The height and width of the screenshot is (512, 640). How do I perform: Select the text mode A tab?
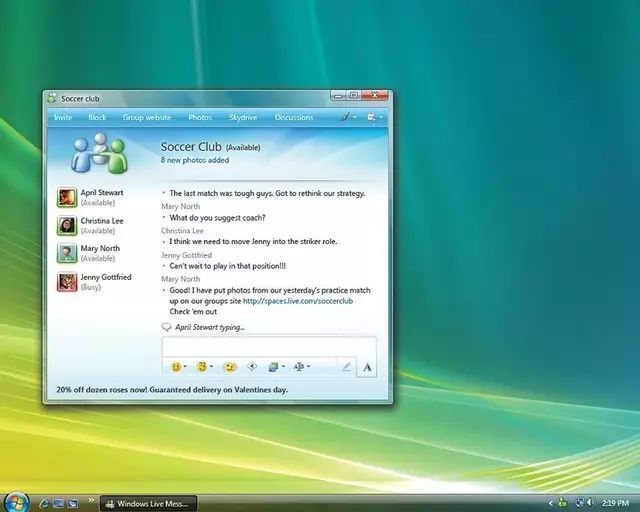(367, 367)
